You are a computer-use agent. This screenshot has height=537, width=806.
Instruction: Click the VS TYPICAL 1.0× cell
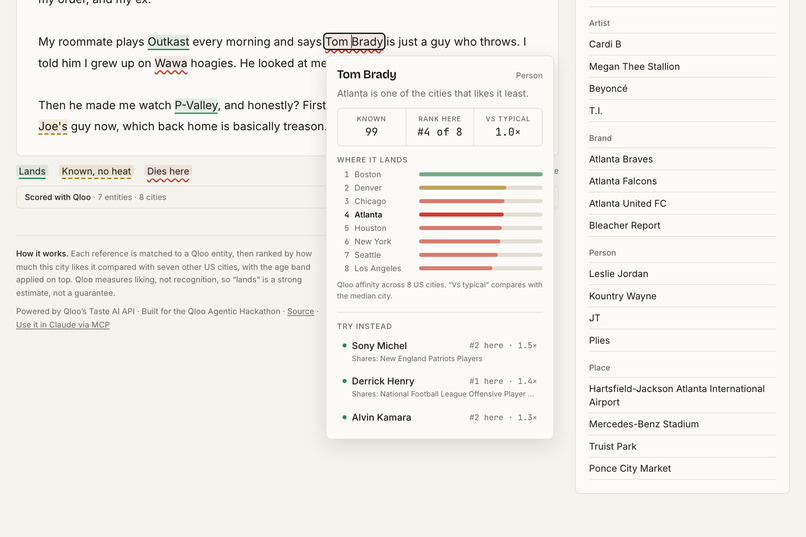508,126
